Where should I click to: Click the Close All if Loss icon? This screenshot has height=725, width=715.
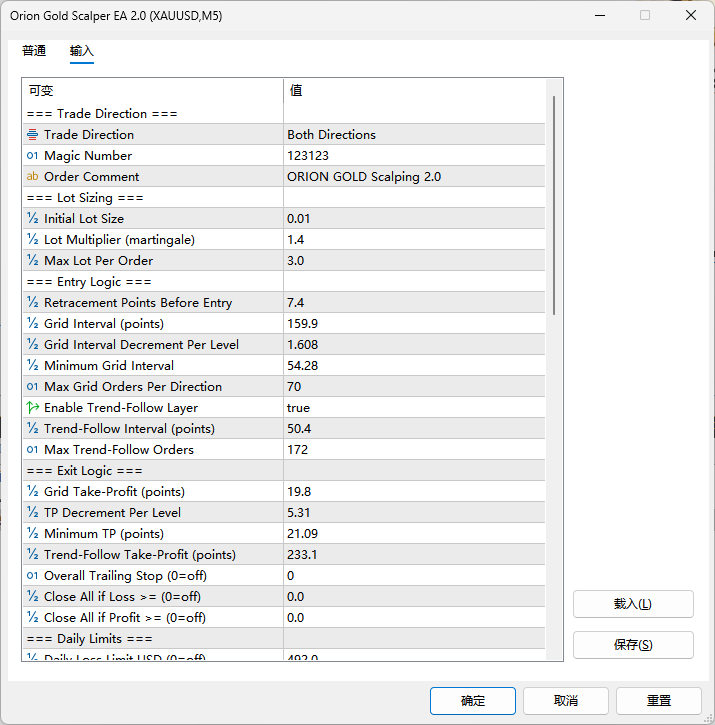32,597
